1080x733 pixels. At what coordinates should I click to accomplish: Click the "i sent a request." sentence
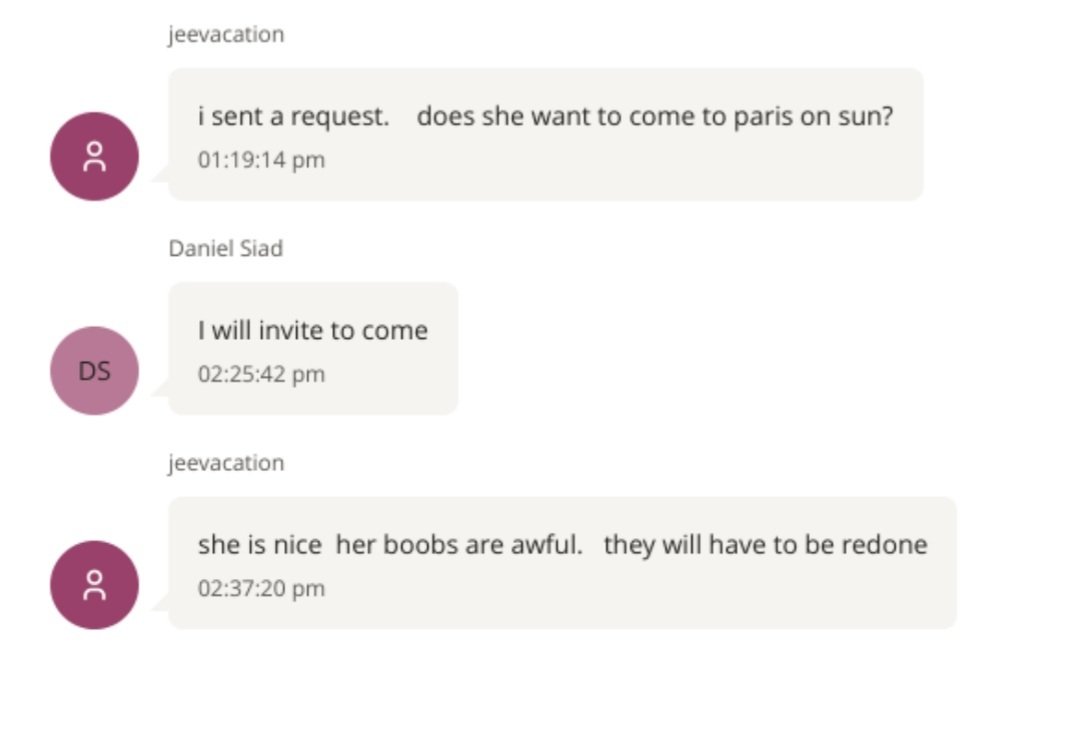[293, 117]
